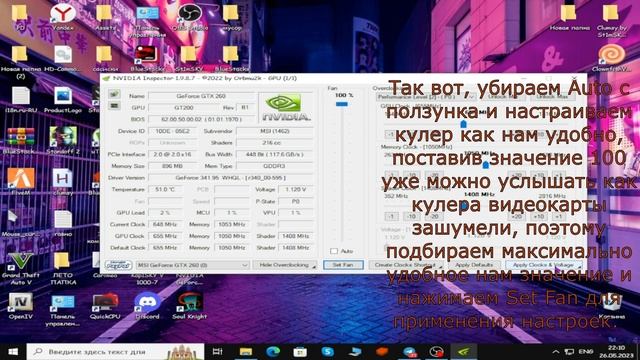
Task: Click the Apply Defaults button
Action: tap(473, 265)
